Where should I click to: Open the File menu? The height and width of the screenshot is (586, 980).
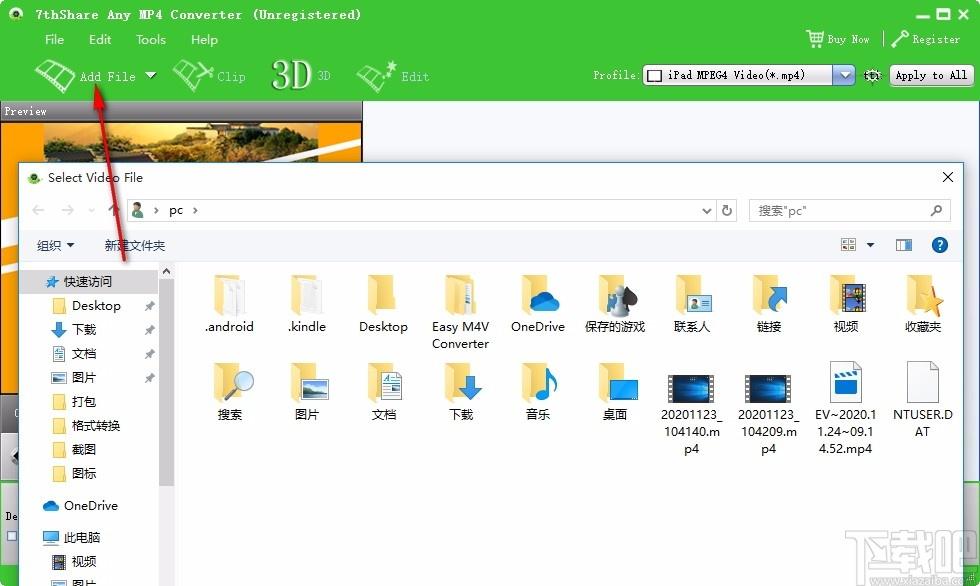(54, 39)
